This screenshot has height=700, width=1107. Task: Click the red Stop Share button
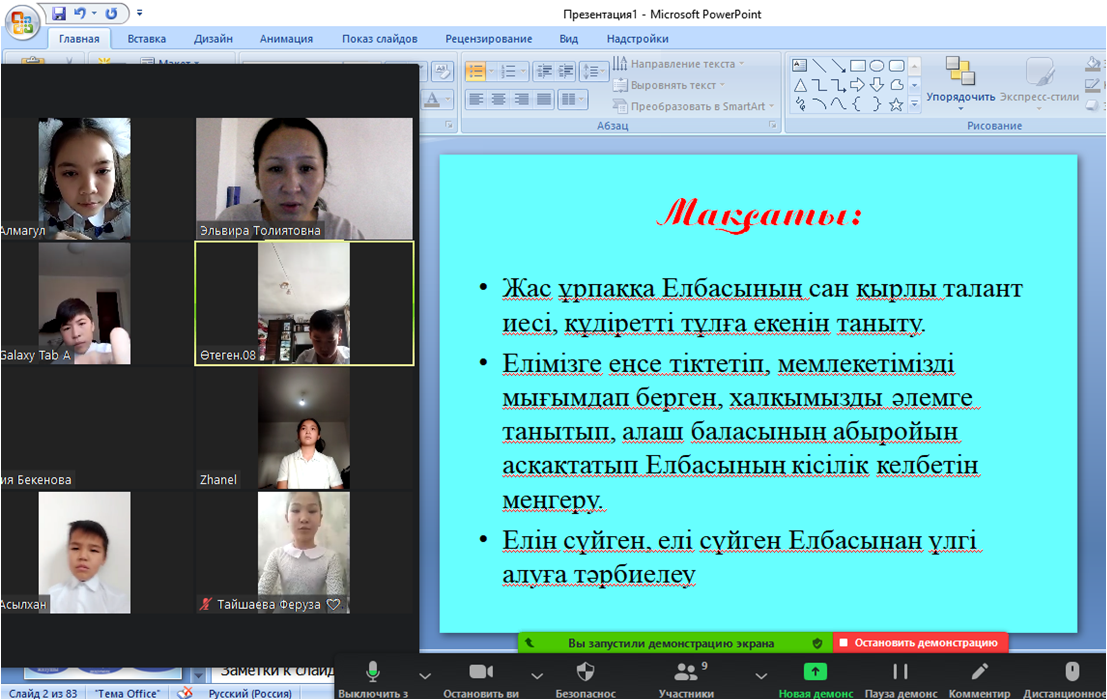[x=918, y=643]
